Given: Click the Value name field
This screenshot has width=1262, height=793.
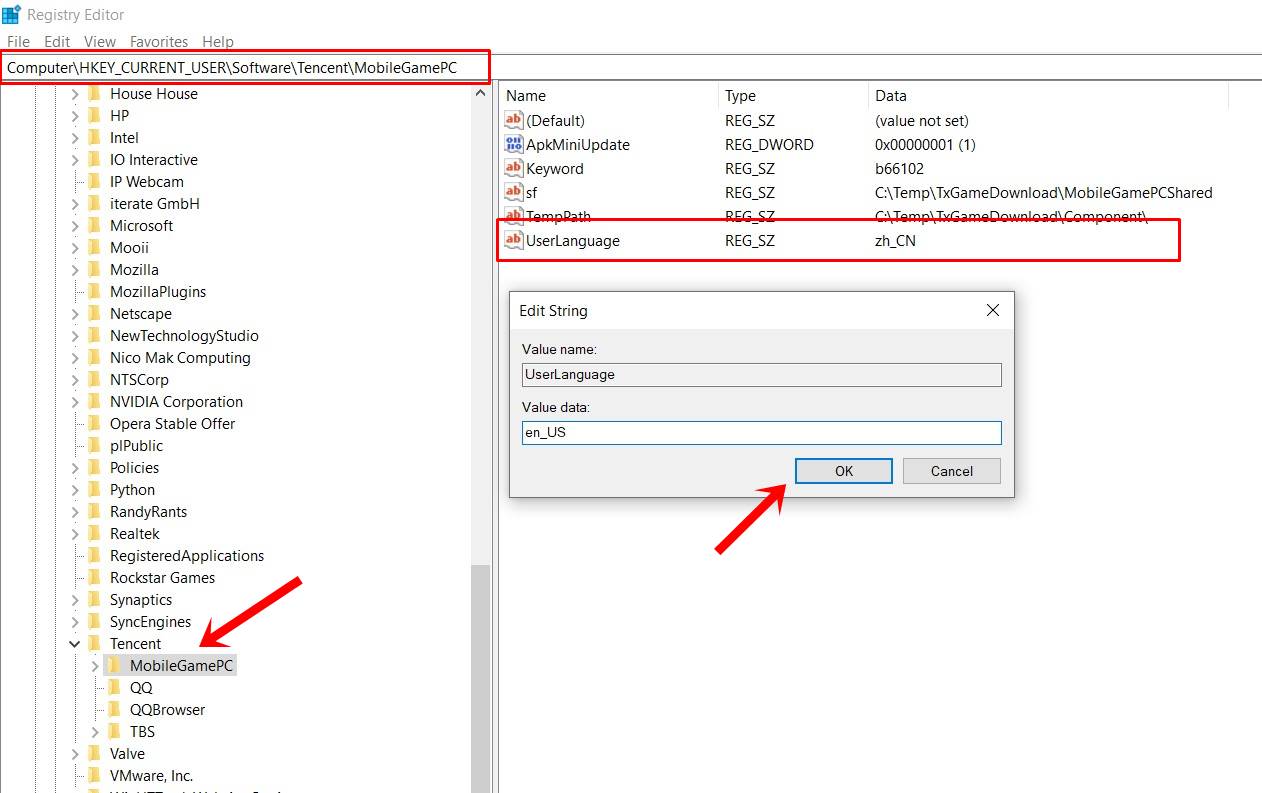Looking at the screenshot, I should click(x=761, y=375).
